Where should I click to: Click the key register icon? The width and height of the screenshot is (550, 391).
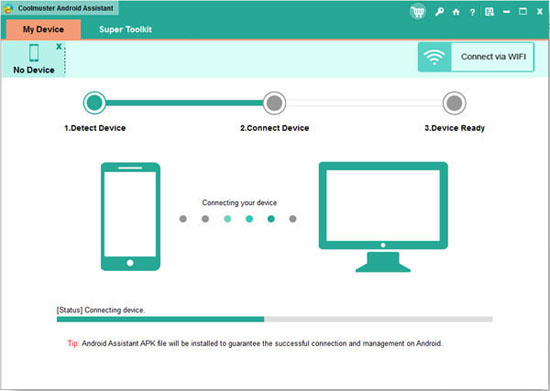(x=439, y=12)
